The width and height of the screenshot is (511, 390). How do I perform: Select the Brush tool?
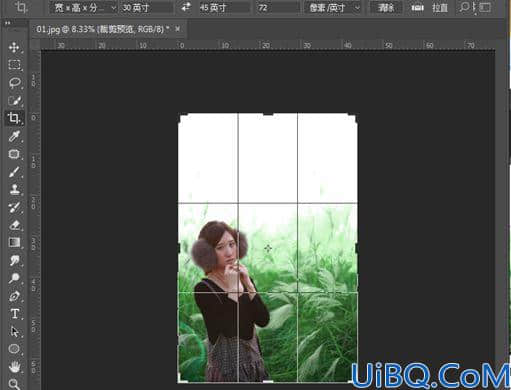[14, 172]
